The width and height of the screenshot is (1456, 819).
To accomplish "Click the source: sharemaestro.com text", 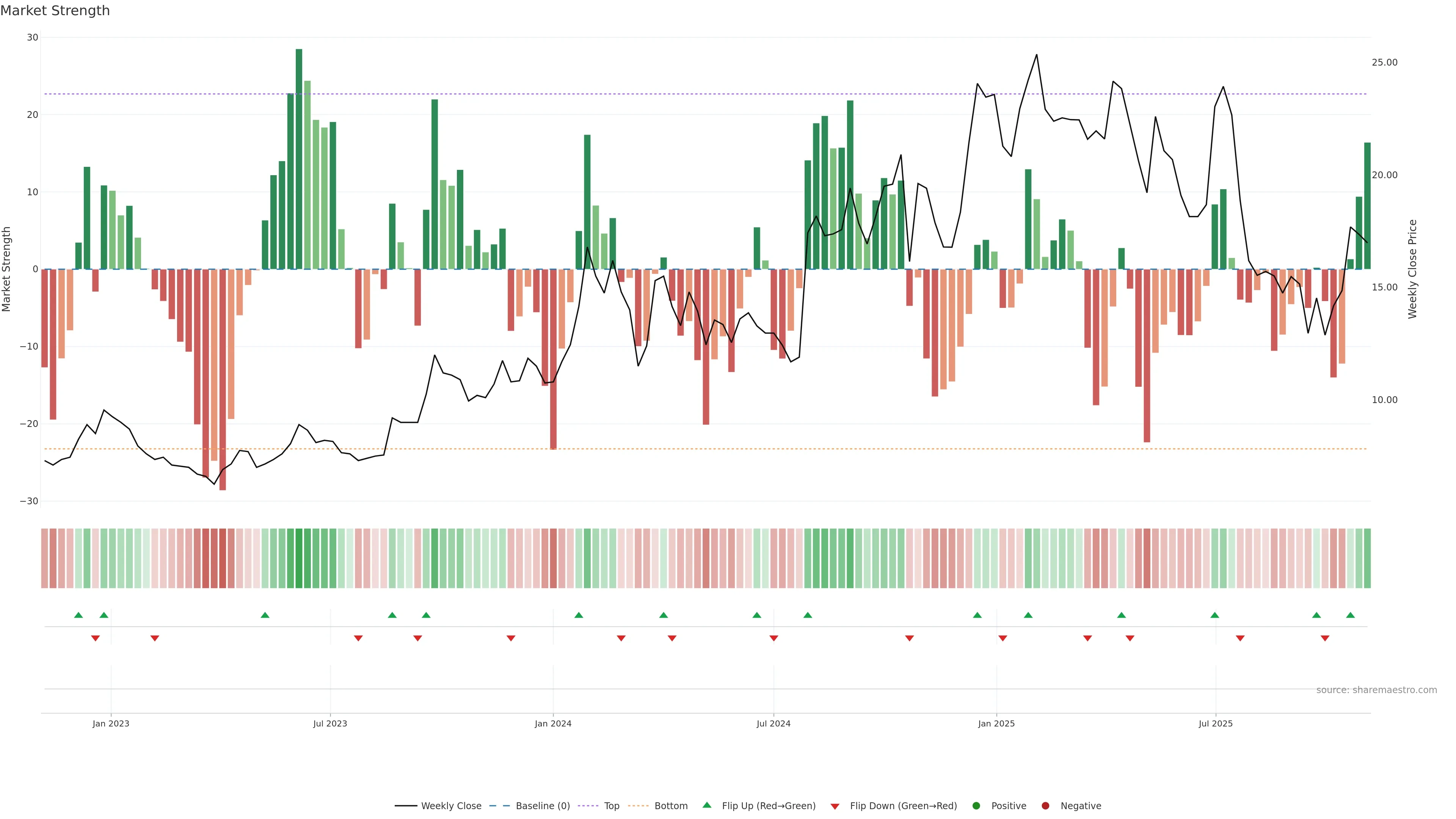I will click(1376, 690).
